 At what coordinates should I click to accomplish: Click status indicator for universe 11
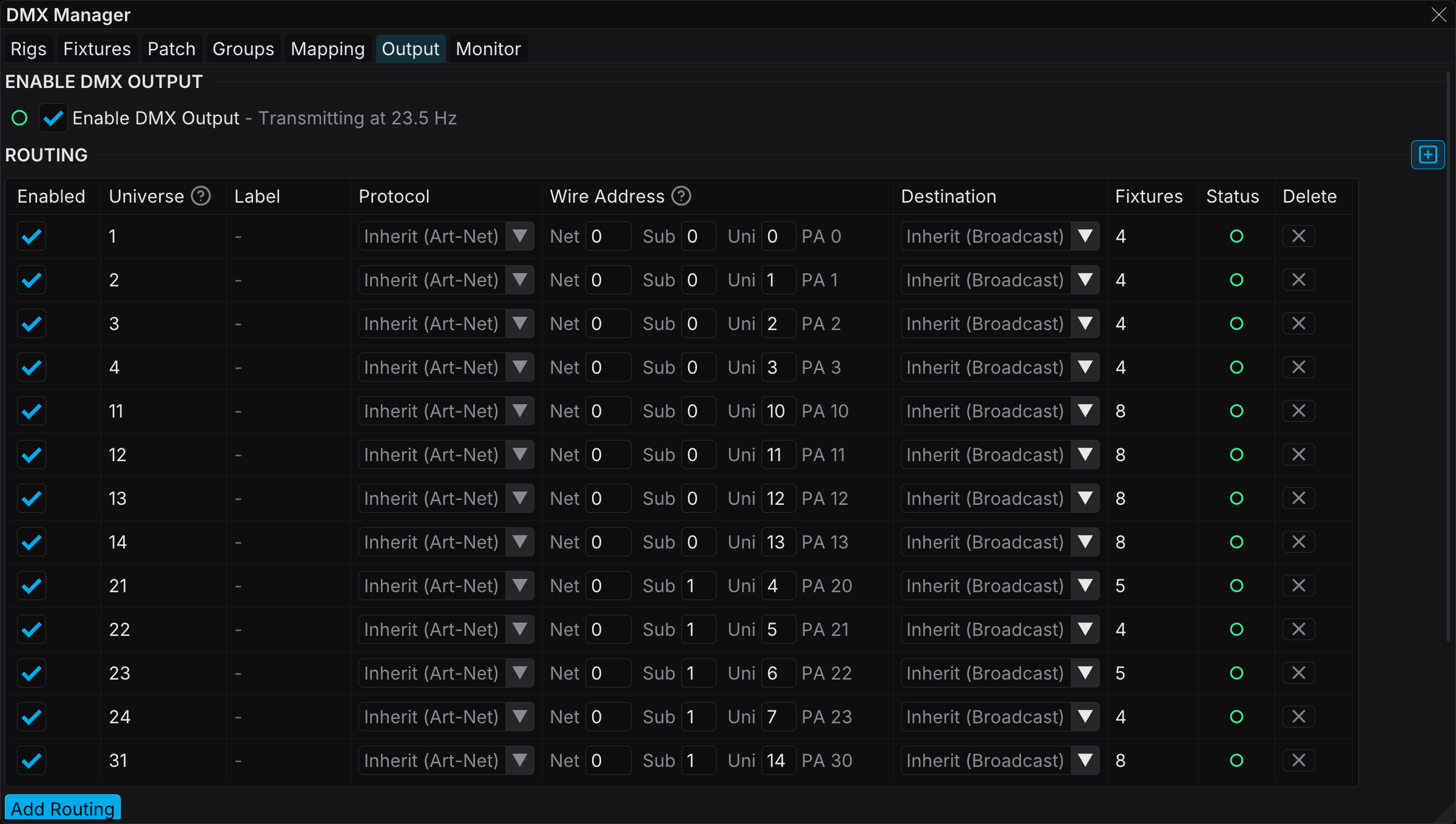tap(1236, 411)
